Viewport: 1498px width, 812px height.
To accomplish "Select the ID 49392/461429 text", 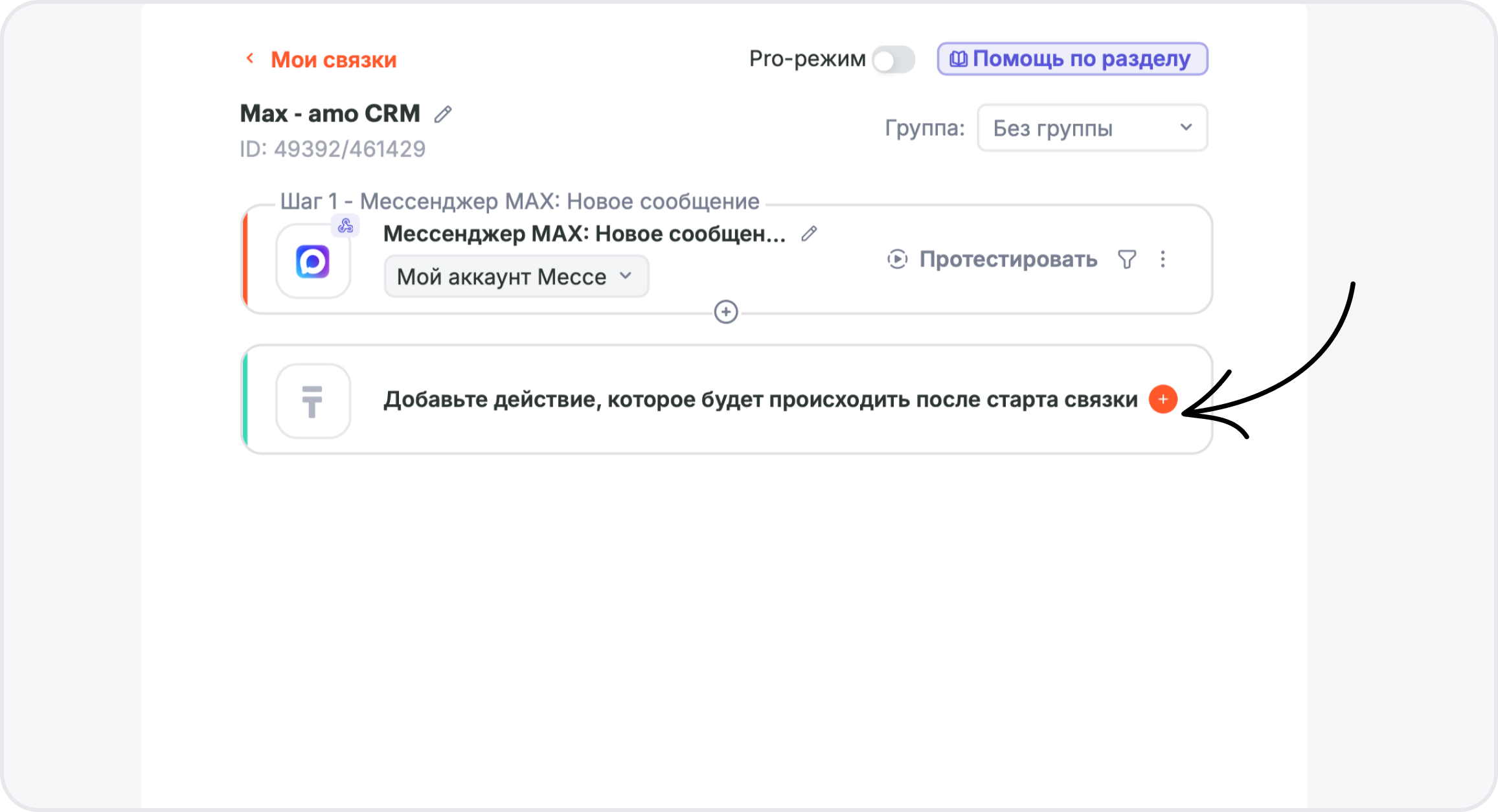I will [x=333, y=149].
